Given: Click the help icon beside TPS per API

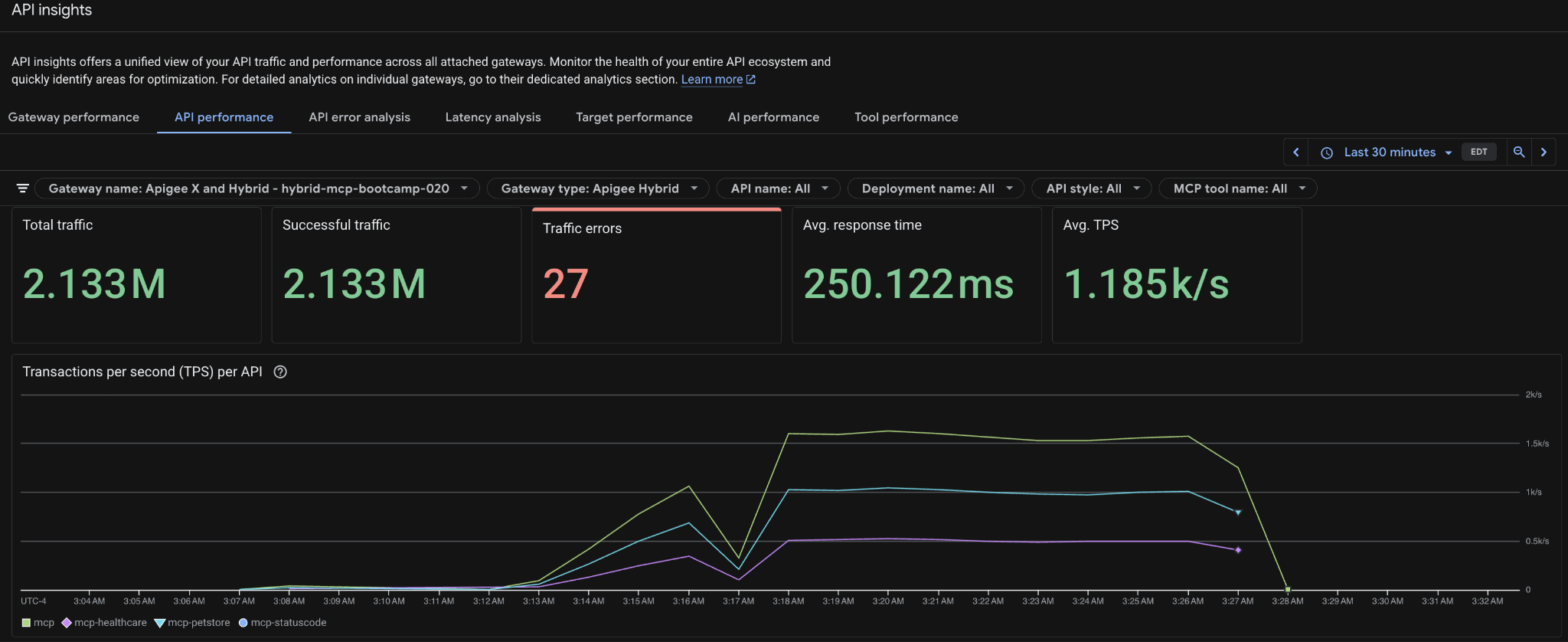Looking at the screenshot, I should 280,372.
